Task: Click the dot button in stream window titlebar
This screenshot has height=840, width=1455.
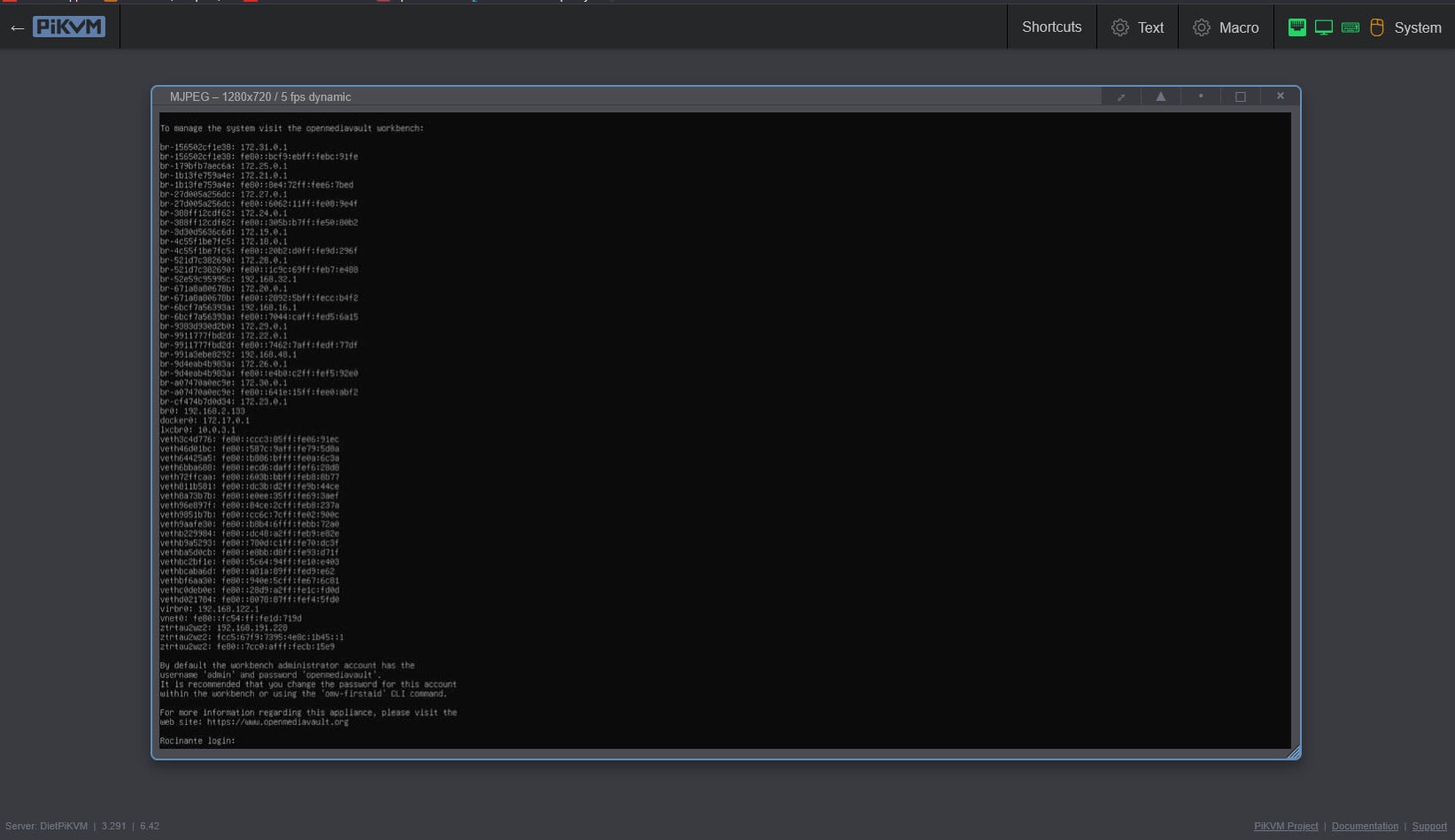Action: pyautogui.click(x=1200, y=96)
